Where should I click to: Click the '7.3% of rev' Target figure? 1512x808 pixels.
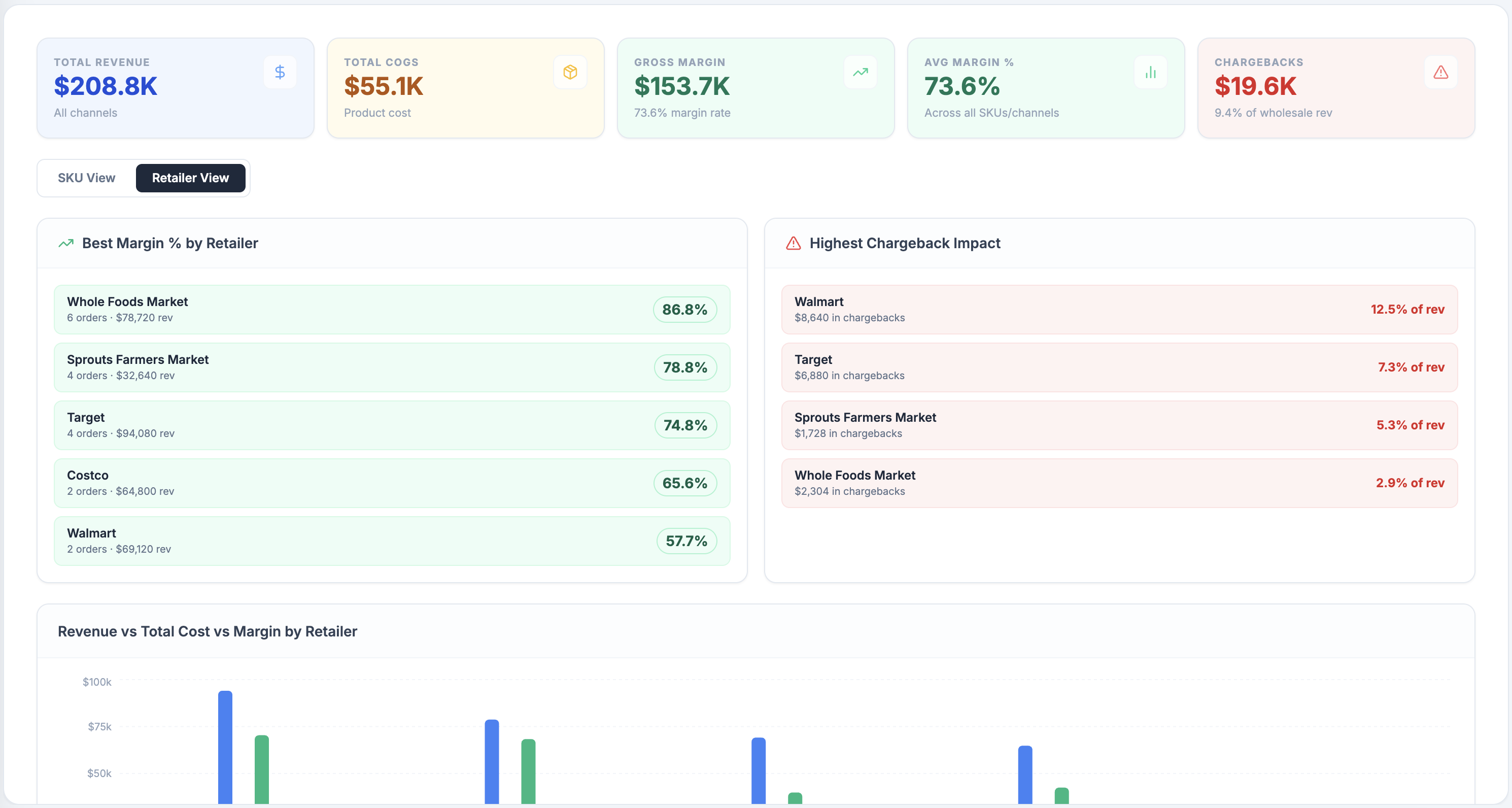pyautogui.click(x=1411, y=367)
